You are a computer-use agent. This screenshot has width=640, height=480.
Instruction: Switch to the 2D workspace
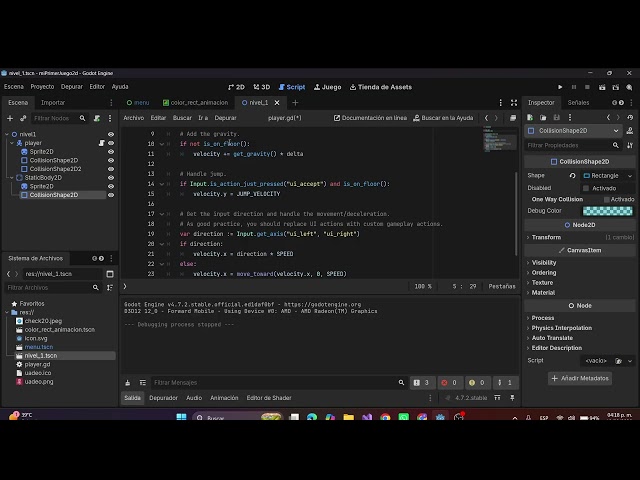(x=236, y=87)
